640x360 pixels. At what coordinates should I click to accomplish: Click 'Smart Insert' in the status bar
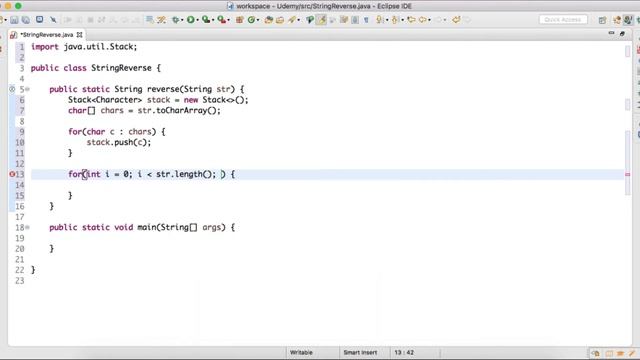(x=360, y=352)
